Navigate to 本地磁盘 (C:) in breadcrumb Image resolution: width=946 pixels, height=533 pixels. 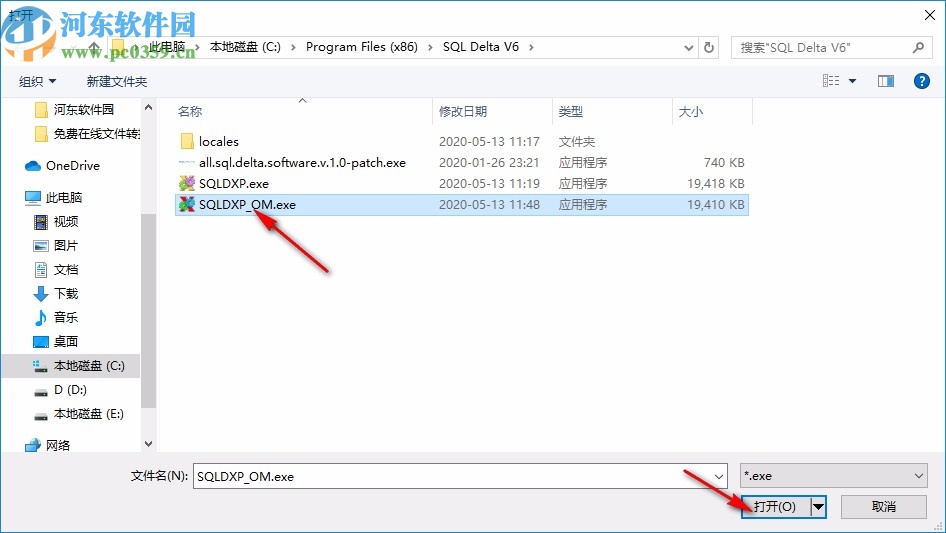(245, 47)
